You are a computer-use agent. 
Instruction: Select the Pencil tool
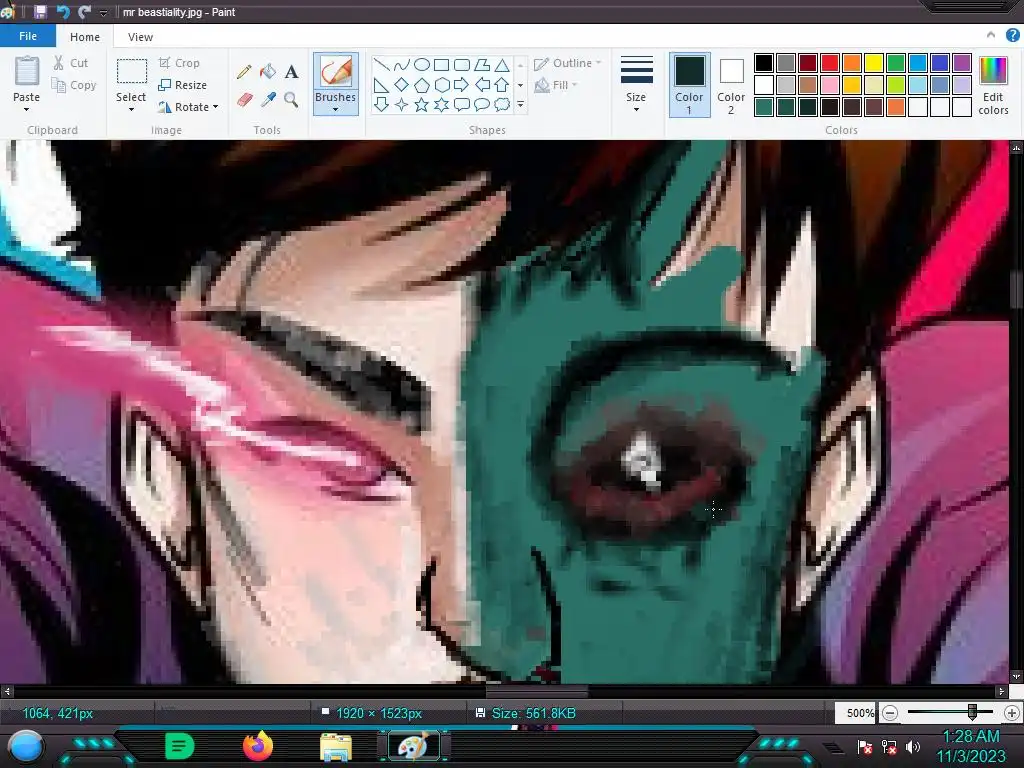[244, 71]
